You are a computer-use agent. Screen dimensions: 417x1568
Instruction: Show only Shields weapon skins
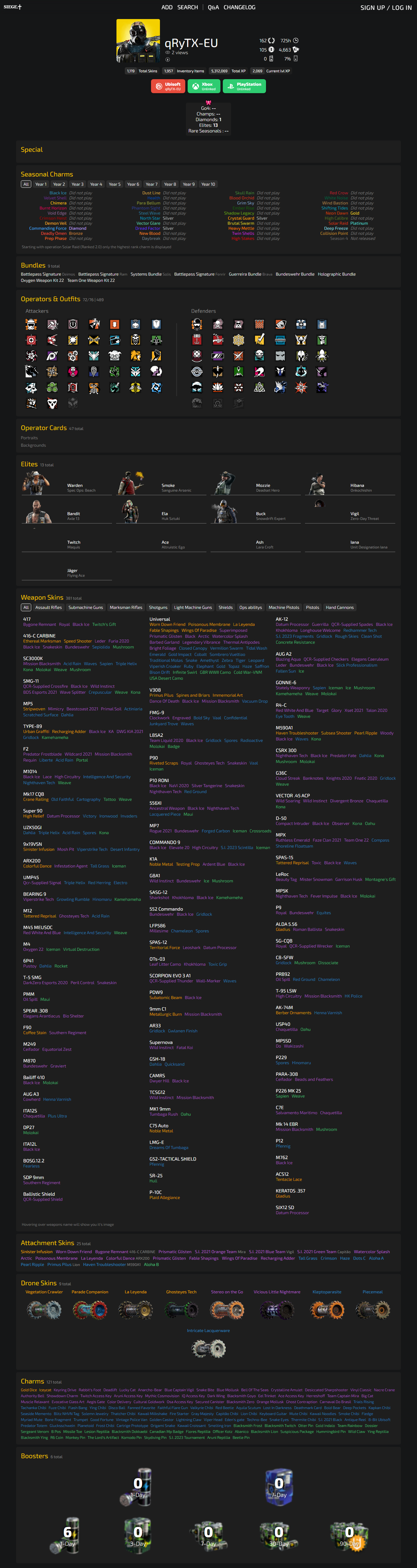225,607
